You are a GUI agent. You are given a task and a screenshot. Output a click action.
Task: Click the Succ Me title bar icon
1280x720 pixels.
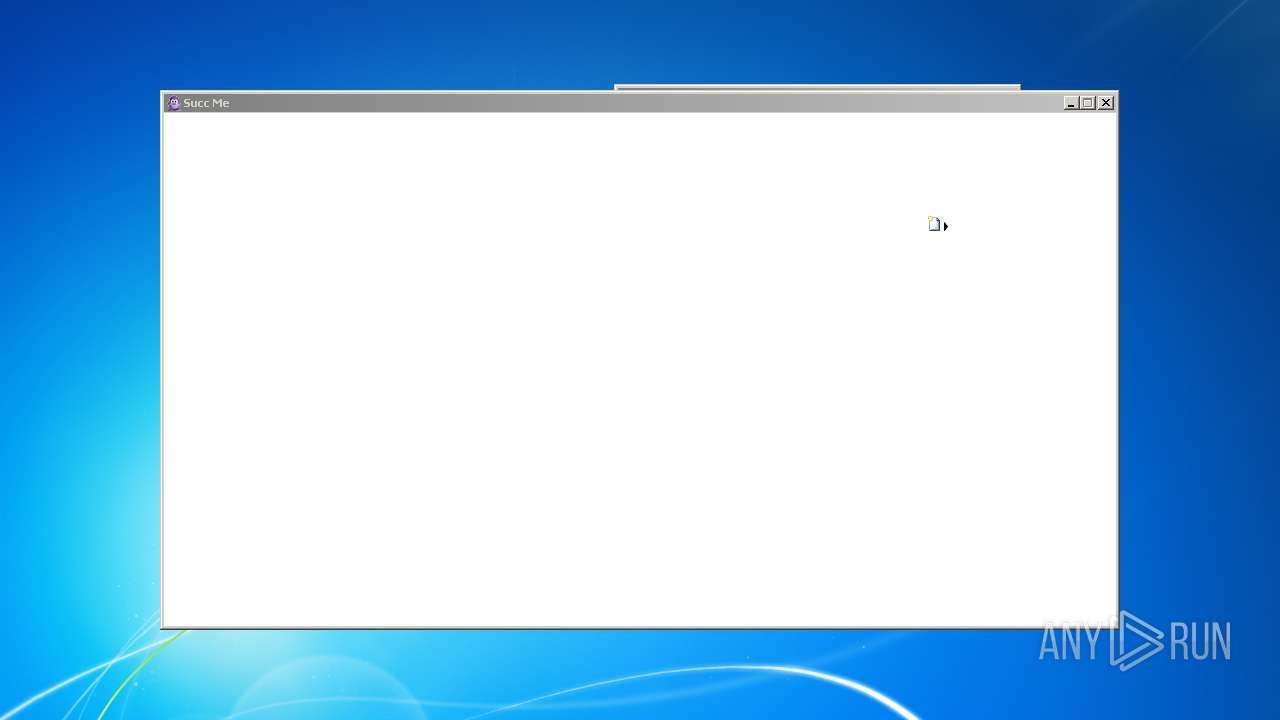pos(174,103)
